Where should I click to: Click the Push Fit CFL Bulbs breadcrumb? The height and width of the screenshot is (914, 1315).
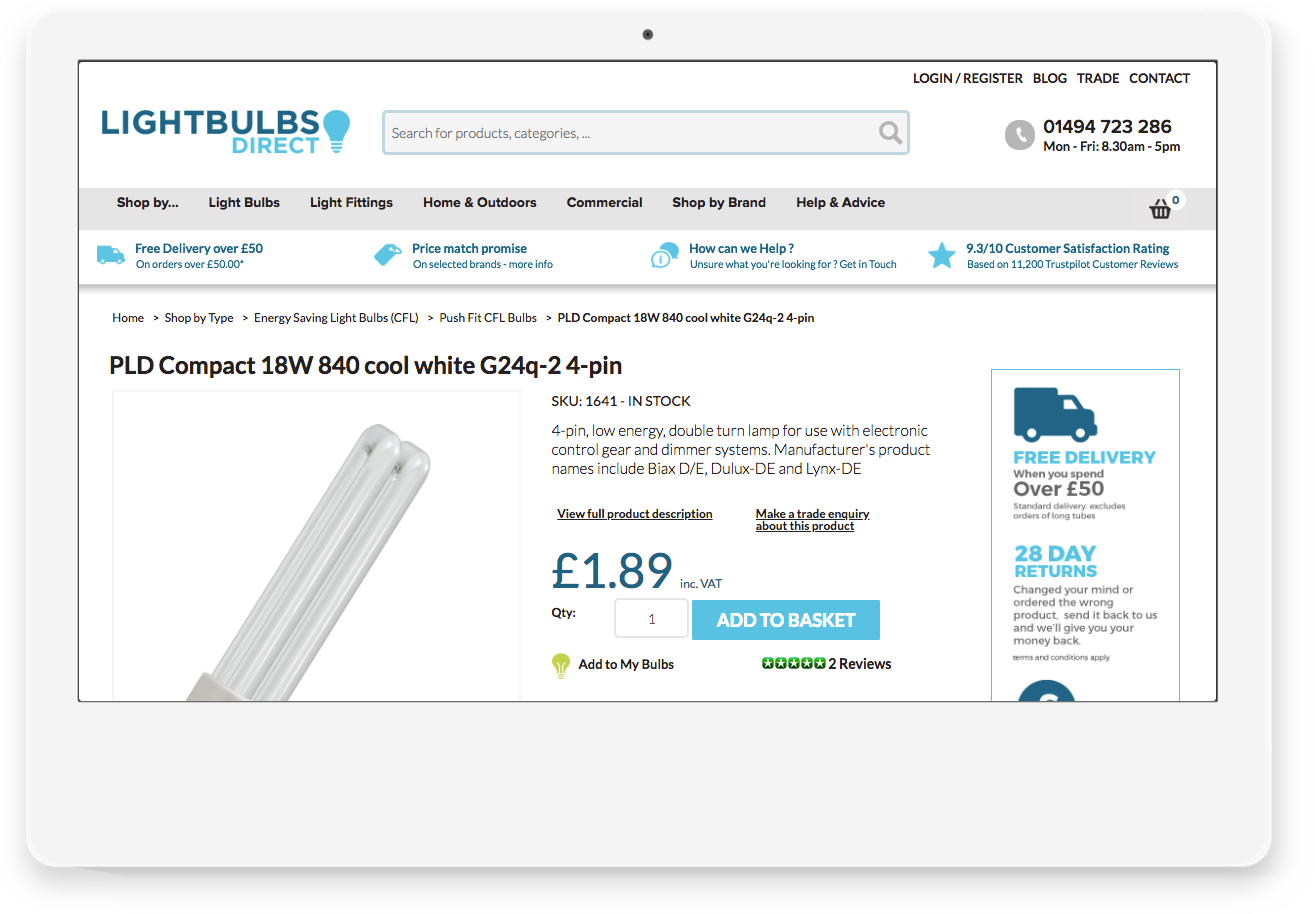pos(488,318)
